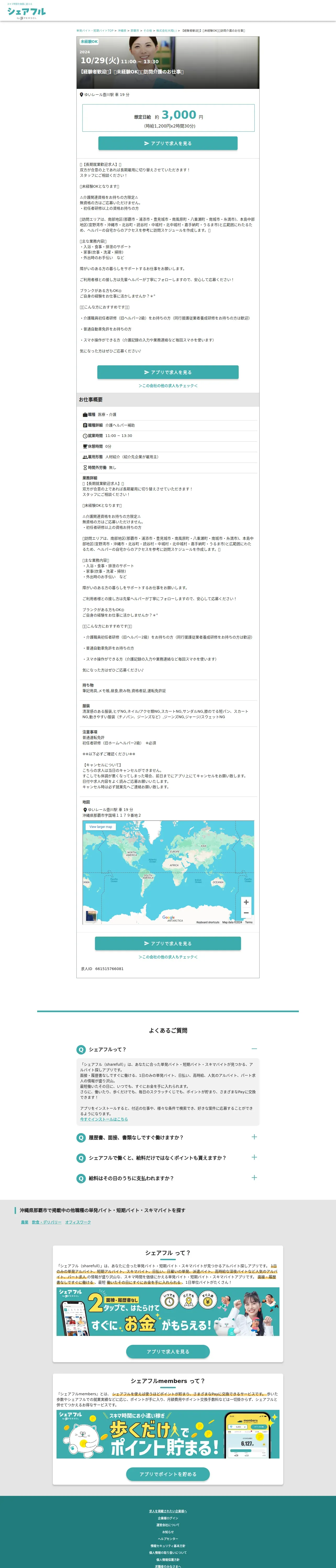Click the 歩くだけでポイント貯まる banner image

[x=168, y=1434]
